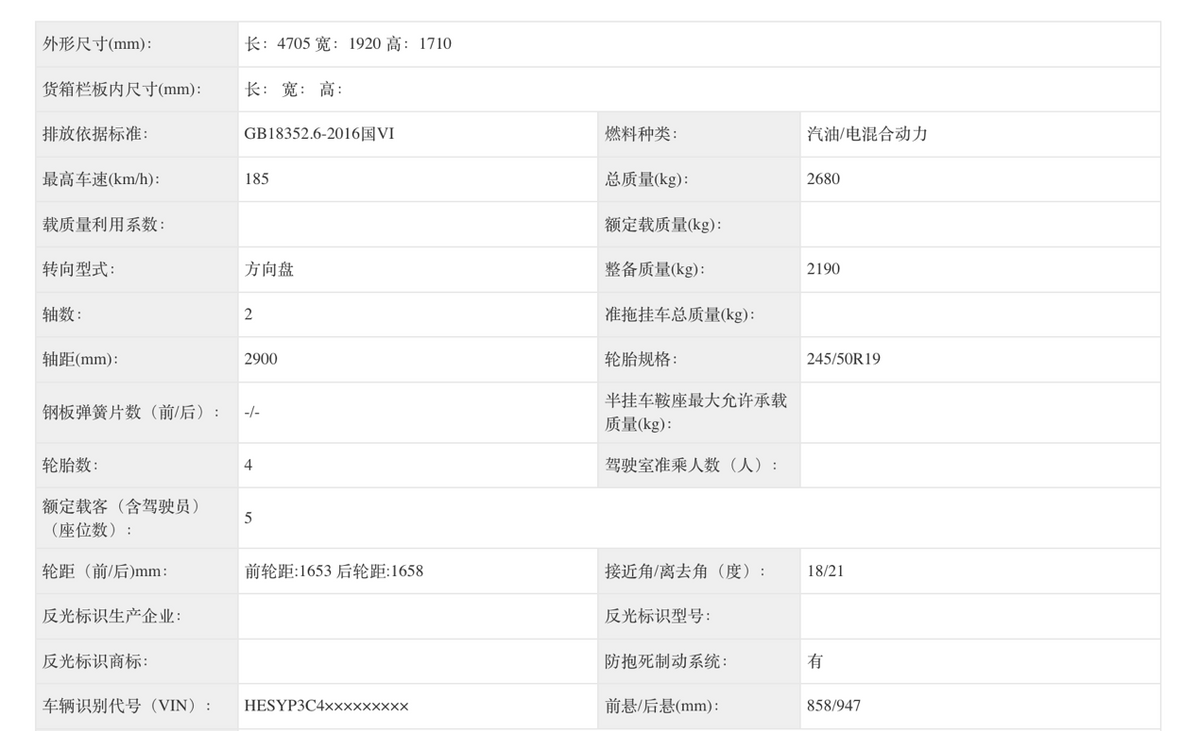Select the total mass value 2680
The height and width of the screenshot is (731, 1200).
[823, 179]
